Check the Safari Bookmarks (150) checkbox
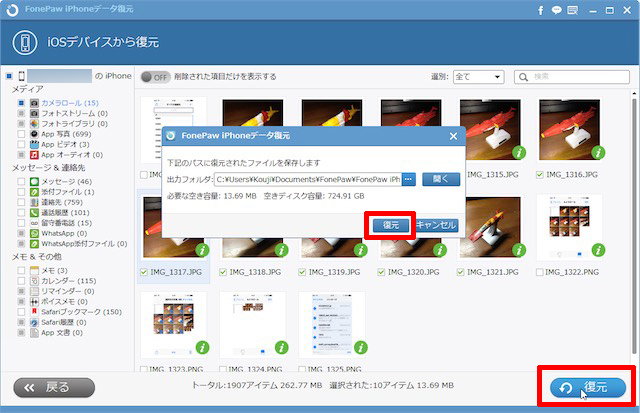The image size is (640, 413). click(21, 312)
